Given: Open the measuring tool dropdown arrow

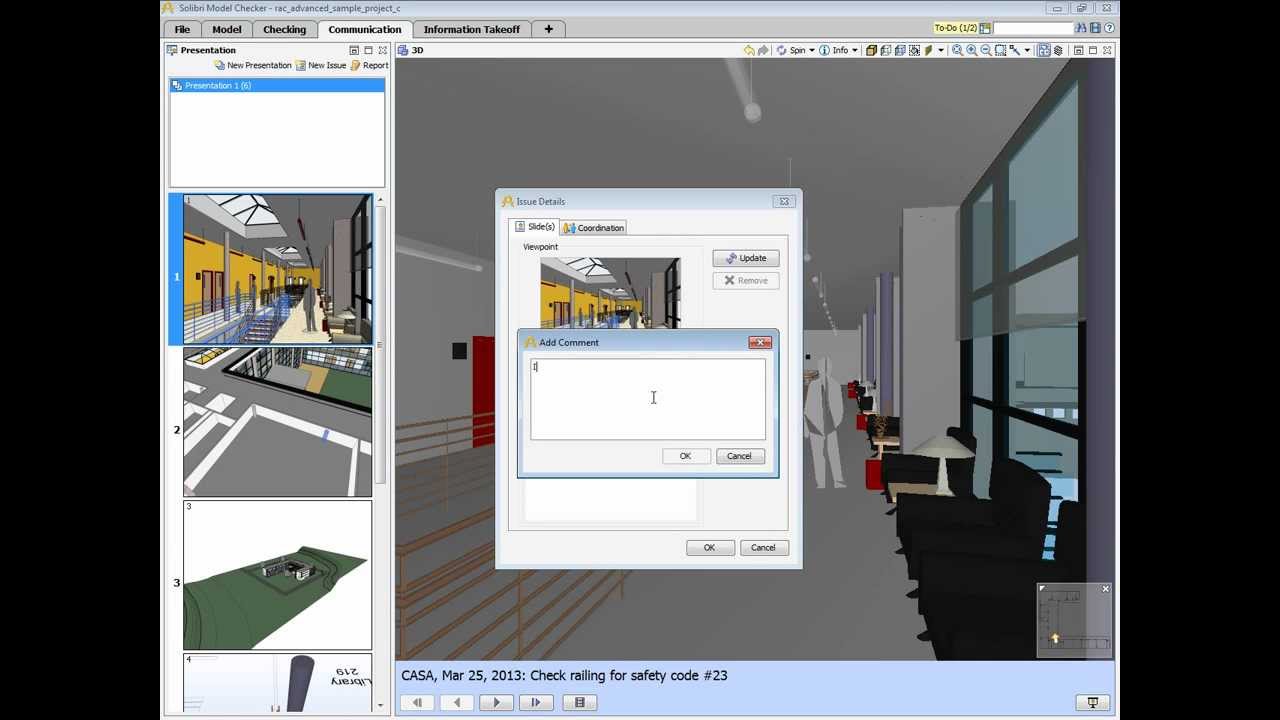Looking at the screenshot, I should (1027, 50).
